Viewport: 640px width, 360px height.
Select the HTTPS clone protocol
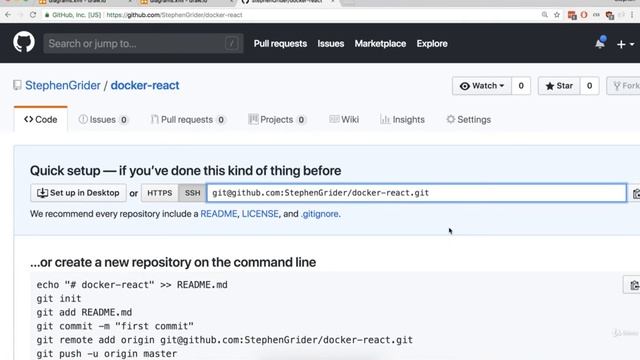pyautogui.click(x=160, y=193)
